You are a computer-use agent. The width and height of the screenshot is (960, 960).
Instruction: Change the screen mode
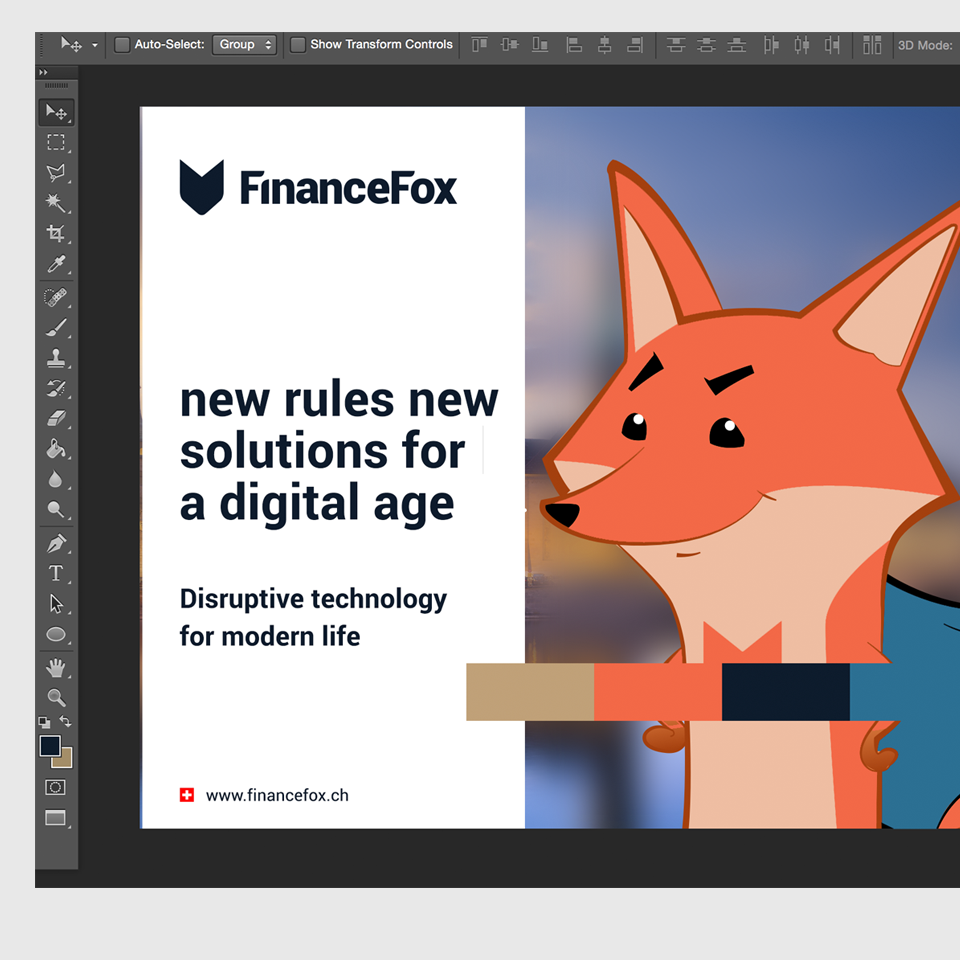(x=56, y=818)
